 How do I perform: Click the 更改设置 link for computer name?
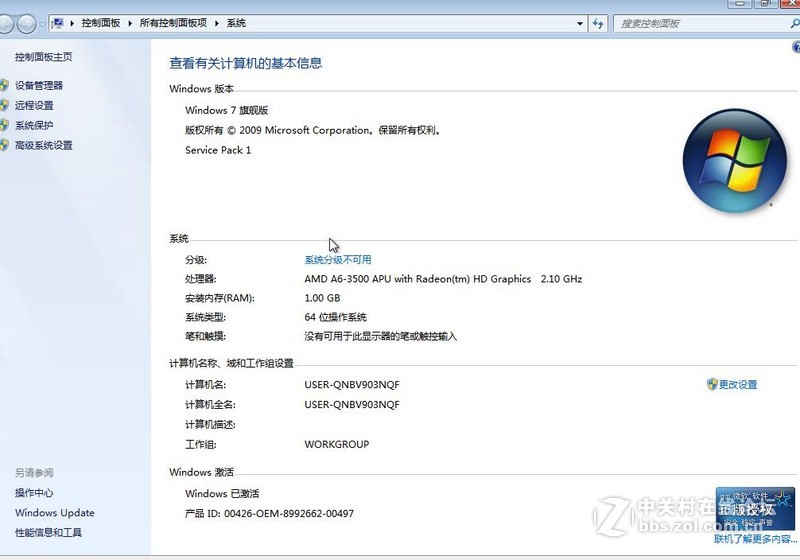click(738, 385)
